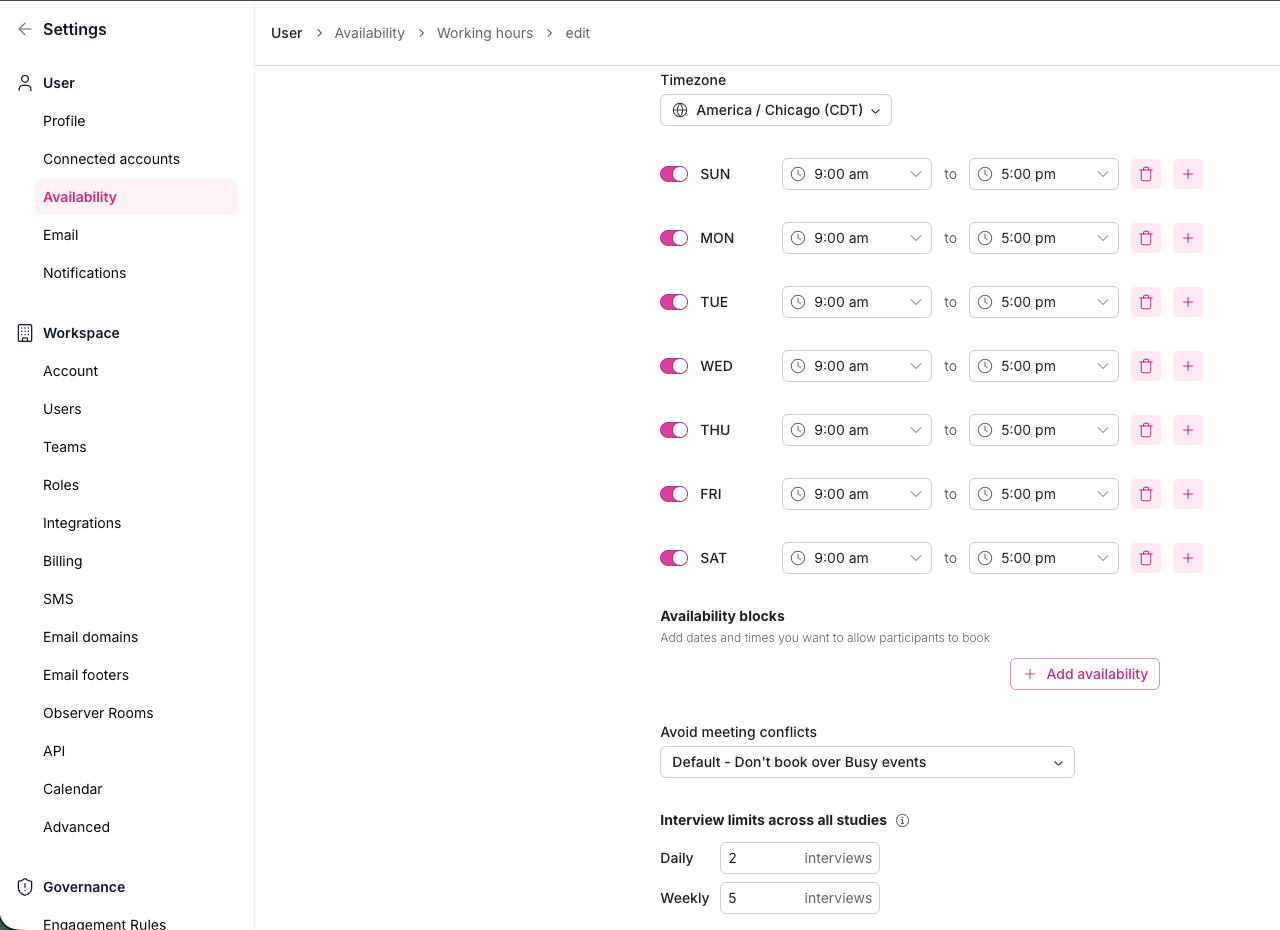Open the Timezone America / Chicago dropdown
This screenshot has height=930, width=1280.
point(776,110)
